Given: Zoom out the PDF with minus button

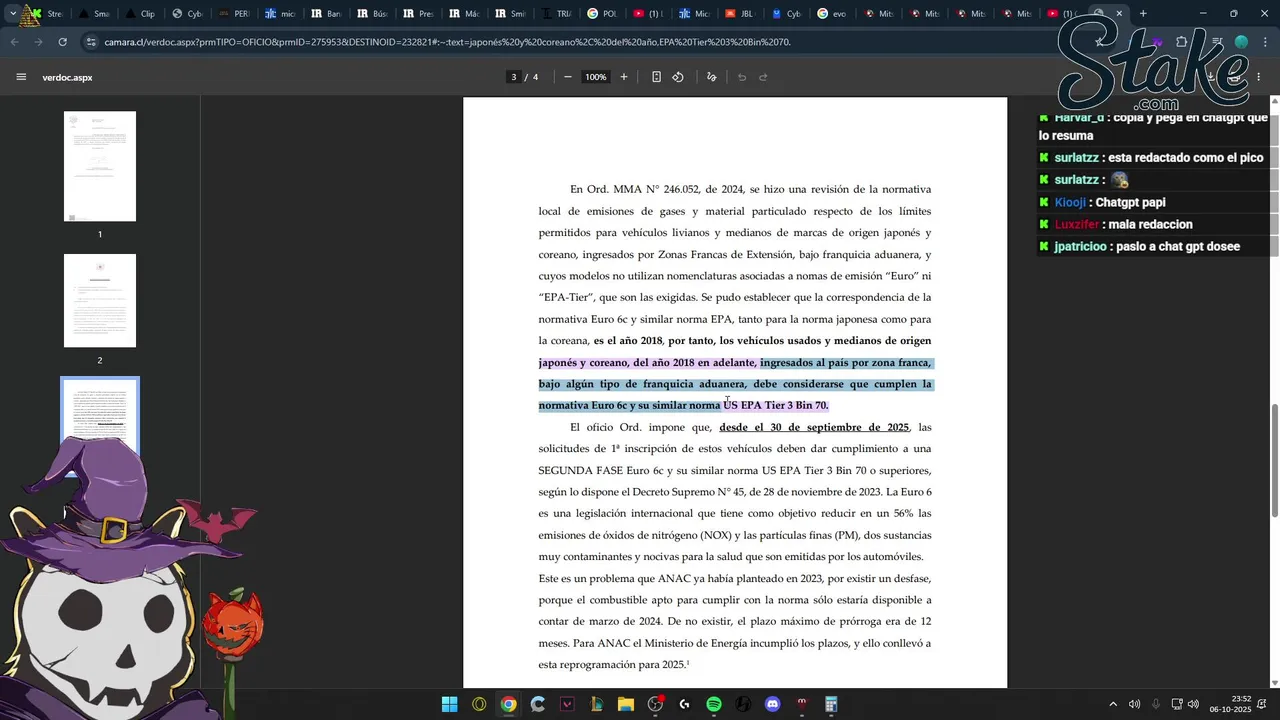Looking at the screenshot, I should coord(568,77).
